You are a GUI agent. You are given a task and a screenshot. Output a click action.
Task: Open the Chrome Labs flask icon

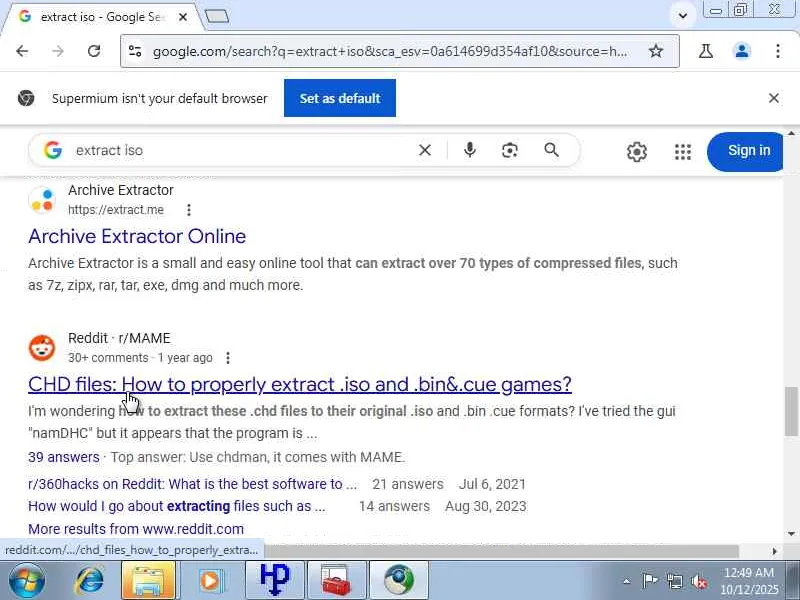[x=706, y=51]
